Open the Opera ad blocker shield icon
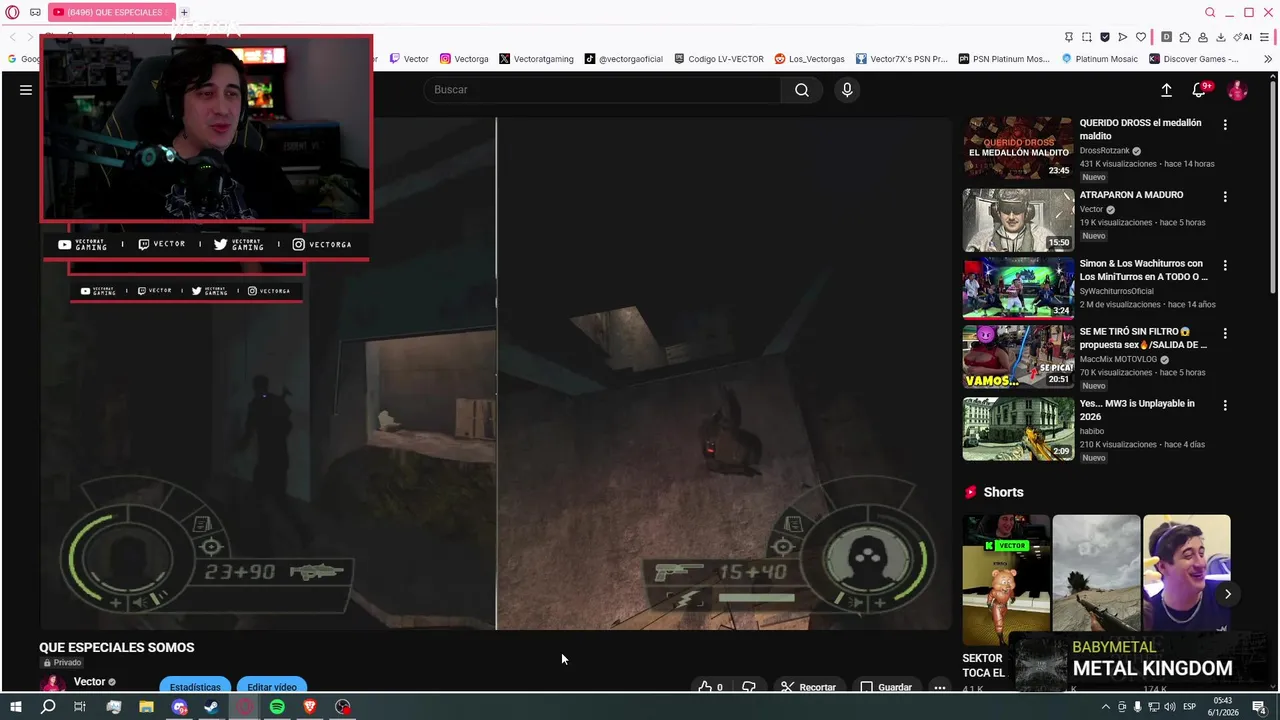Viewport: 1280px width, 720px height. 1105,37
